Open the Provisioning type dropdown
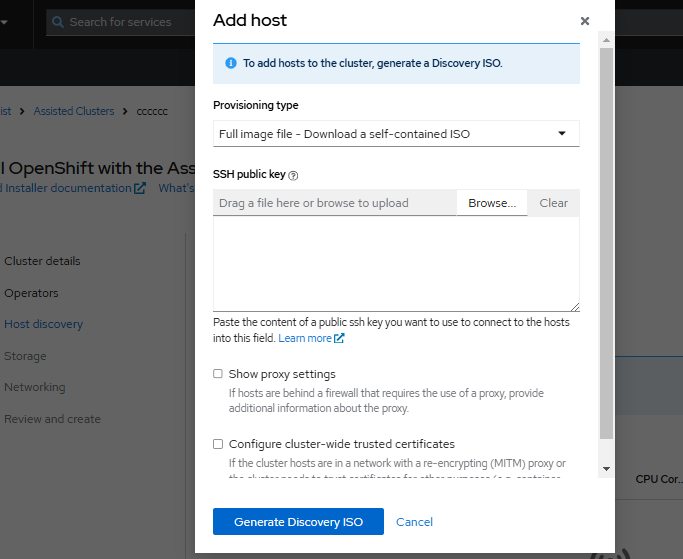The image size is (683, 559). click(396, 133)
